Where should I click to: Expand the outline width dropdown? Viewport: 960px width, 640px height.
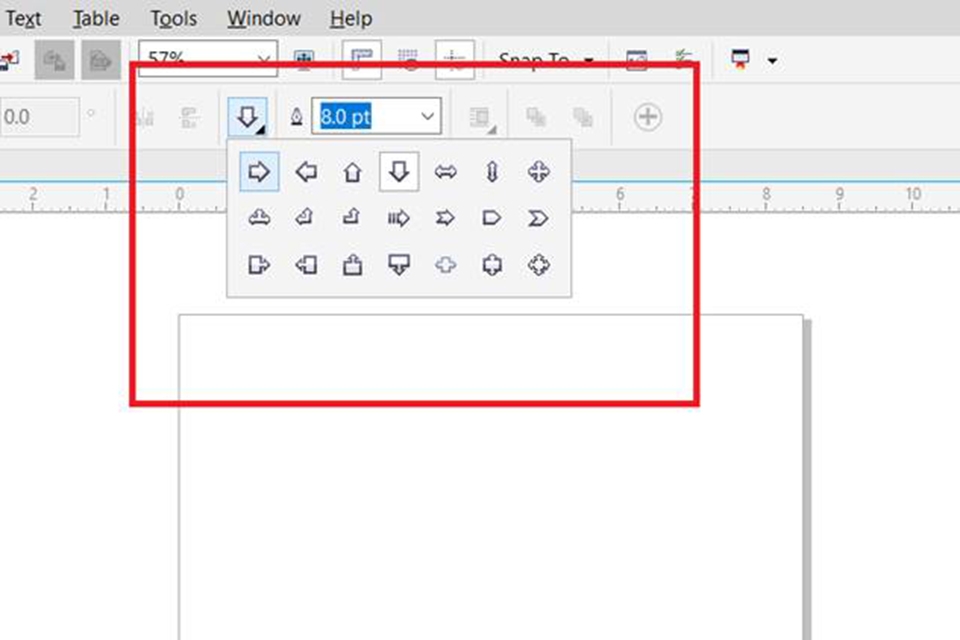click(x=427, y=116)
